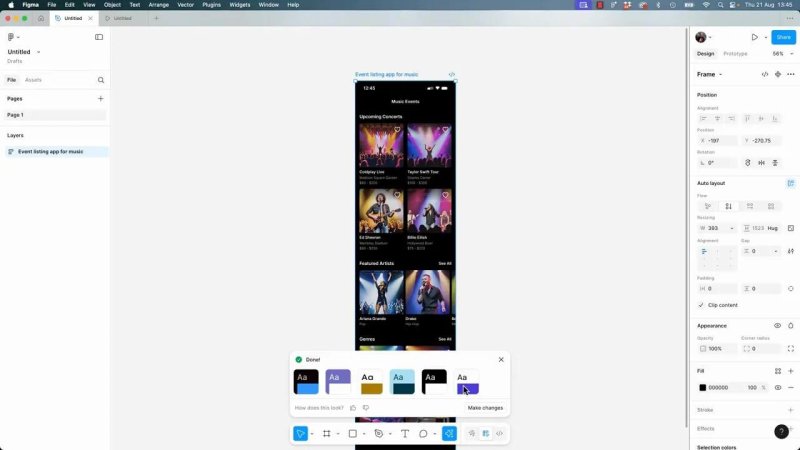Screen dimensions: 800x450
Task: Open fill styles grid icon
Action: pos(778,371)
